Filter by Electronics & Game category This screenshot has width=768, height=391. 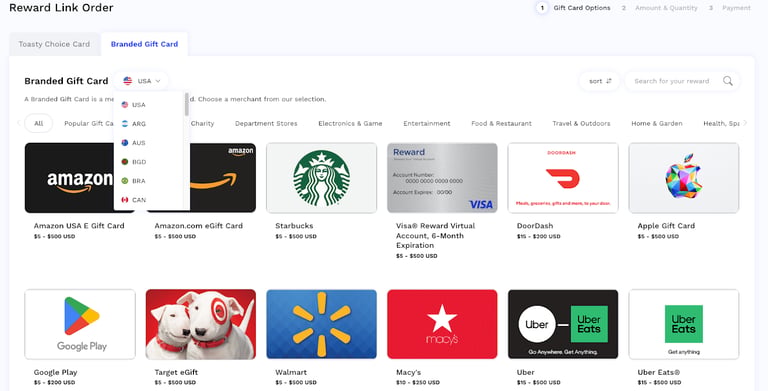[x=350, y=123]
